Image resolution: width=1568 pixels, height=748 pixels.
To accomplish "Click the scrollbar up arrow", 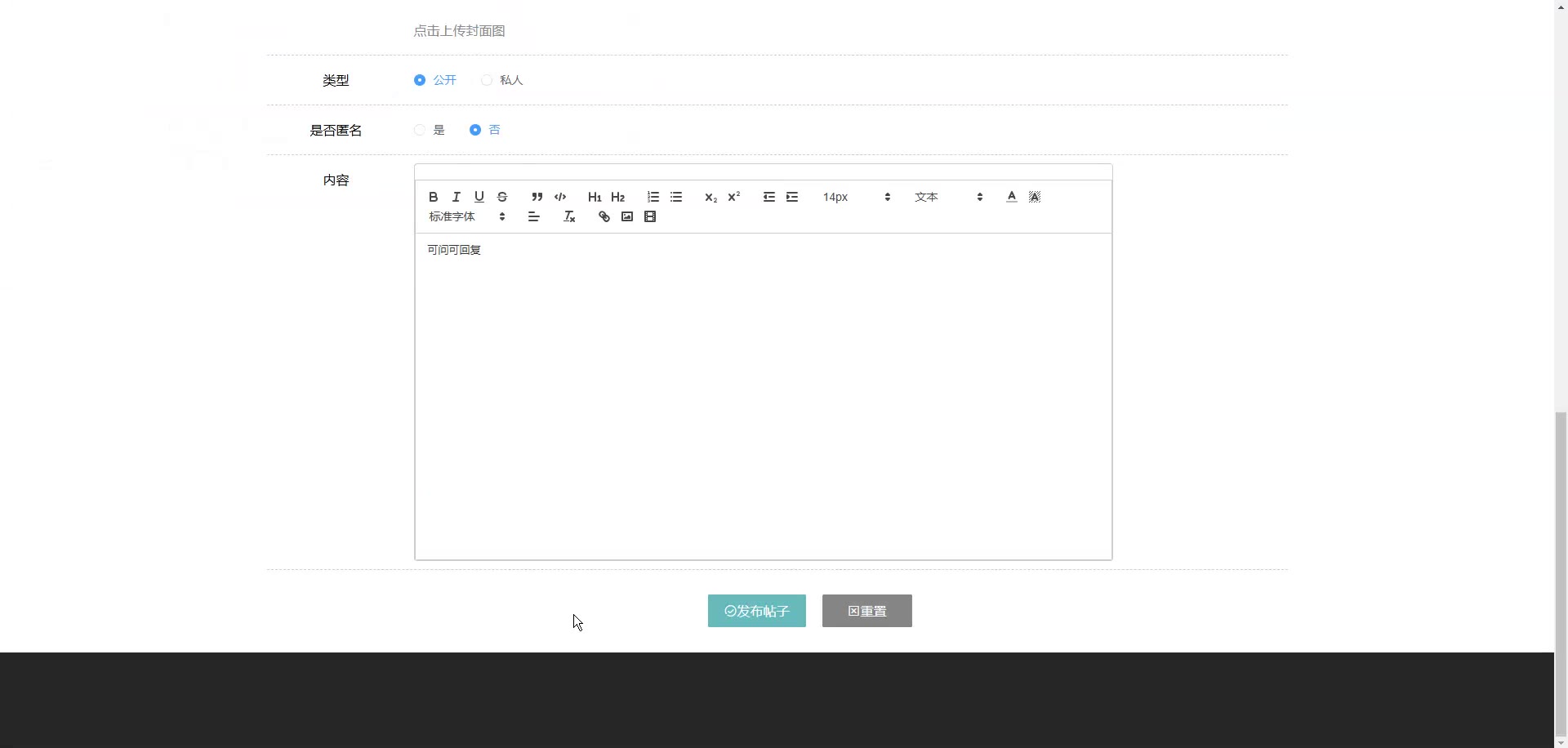I will (x=1561, y=6).
